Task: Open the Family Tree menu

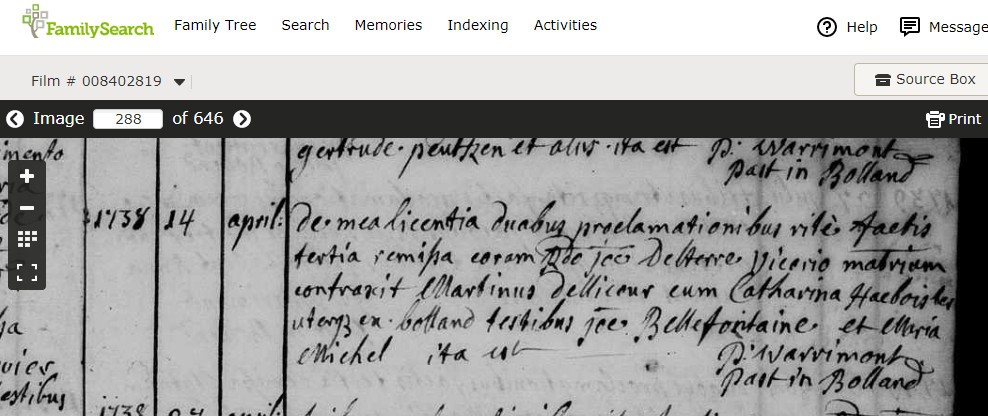Action: (x=215, y=25)
